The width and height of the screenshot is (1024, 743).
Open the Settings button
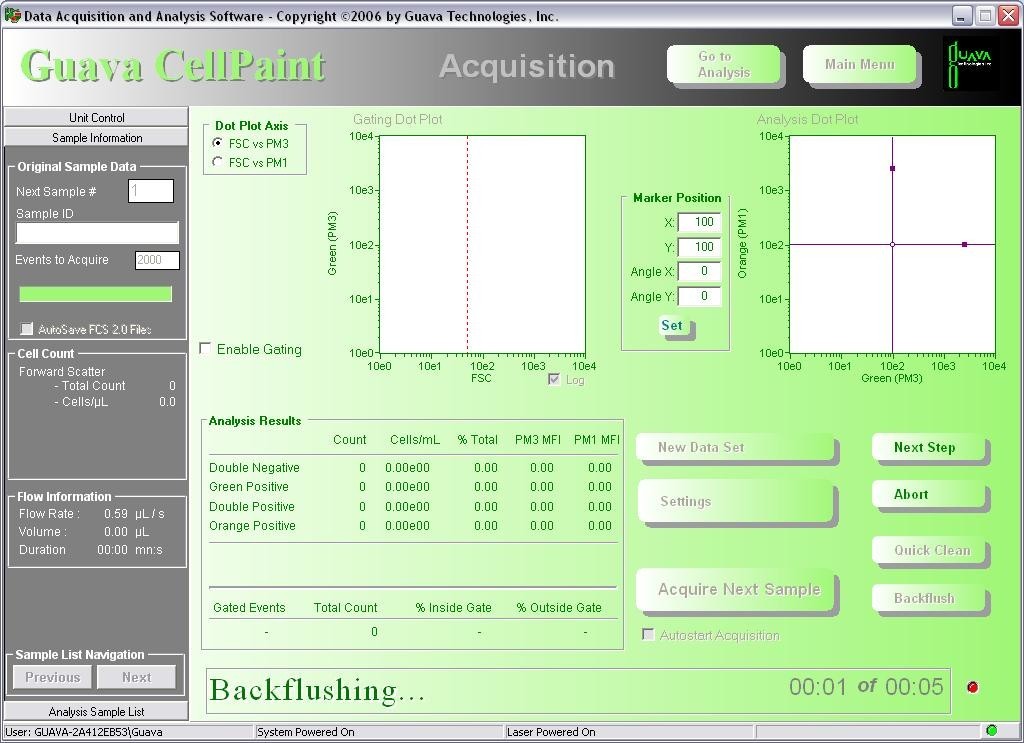tap(736, 501)
